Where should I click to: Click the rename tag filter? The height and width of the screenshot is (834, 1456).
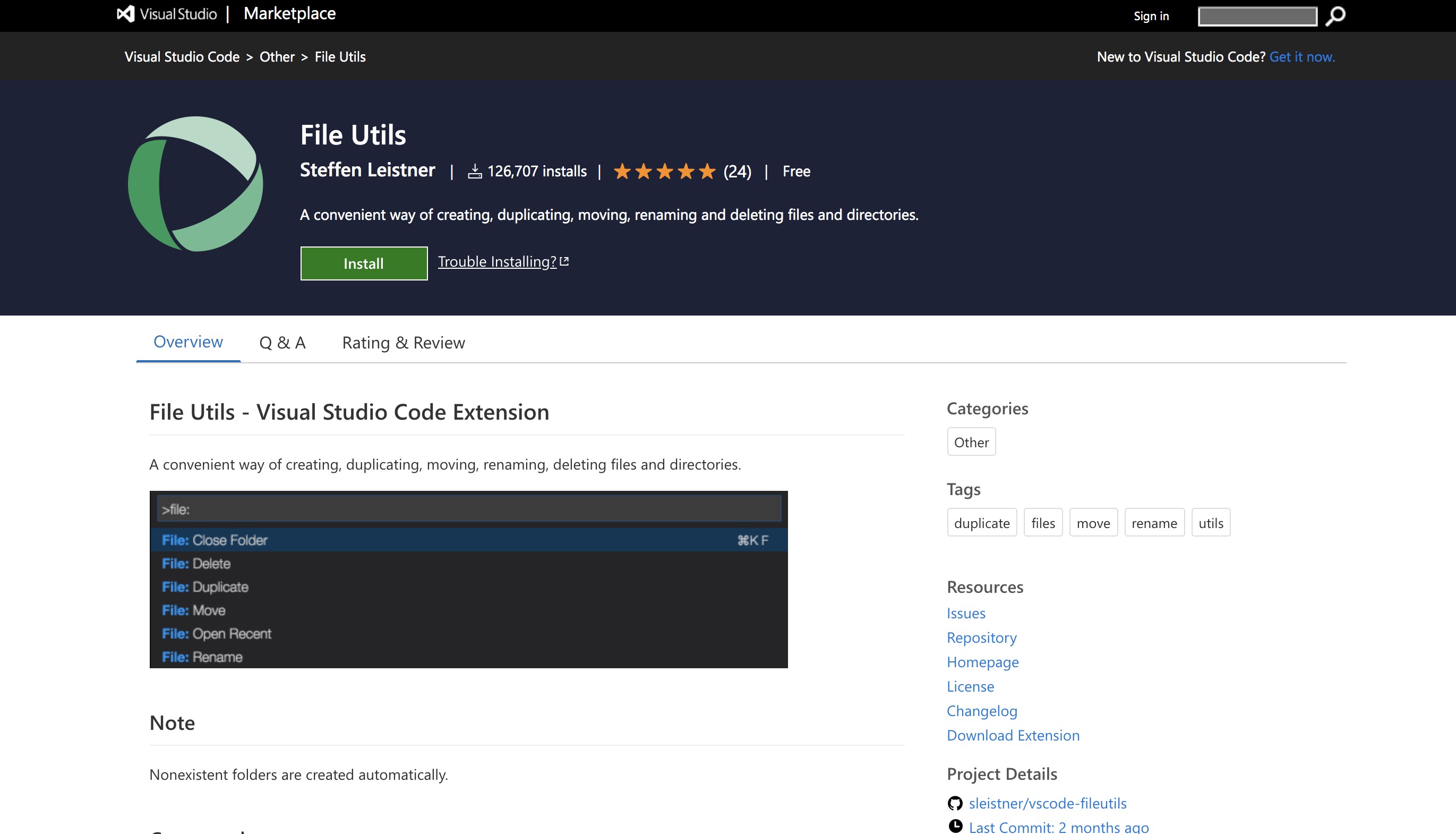[x=1154, y=522]
